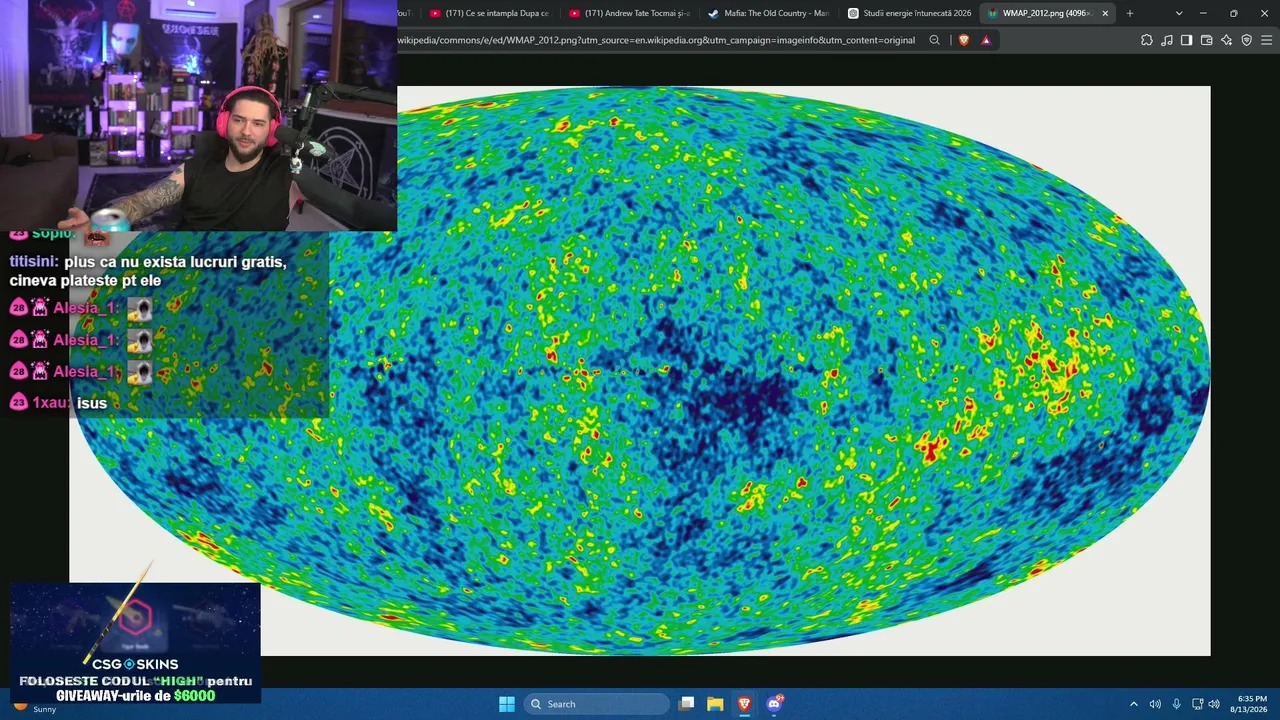This screenshot has width=1280, height=720.
Task: Open Leo AI sparkle icon
Action: tap(1227, 40)
